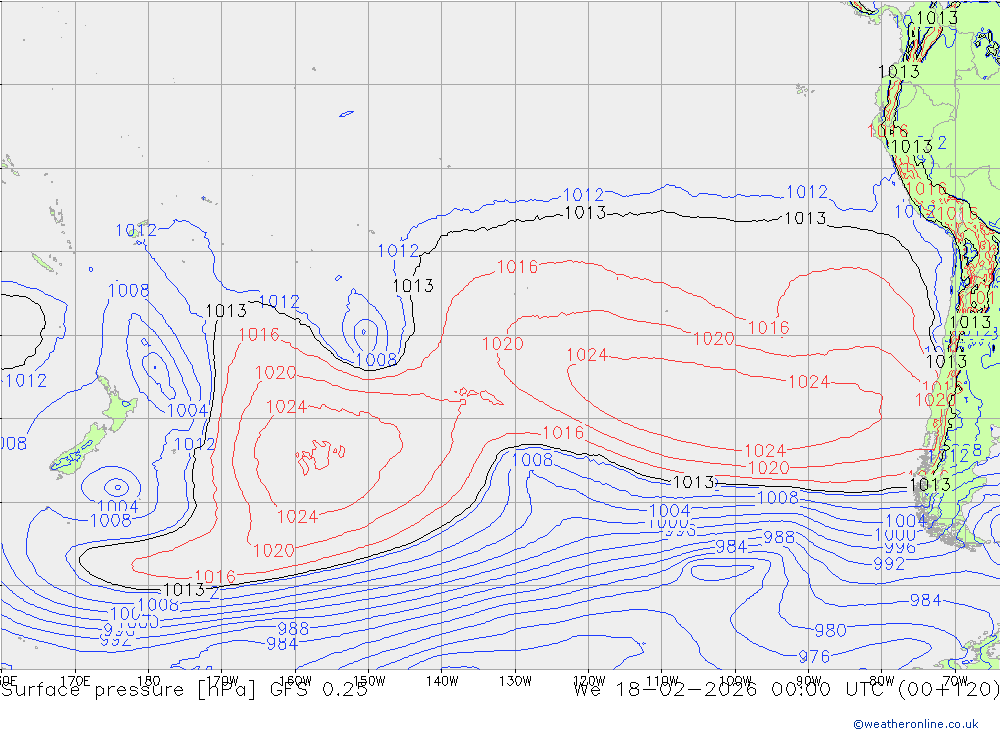Click the weatheronline.co.uk copyright text

pos(916,724)
